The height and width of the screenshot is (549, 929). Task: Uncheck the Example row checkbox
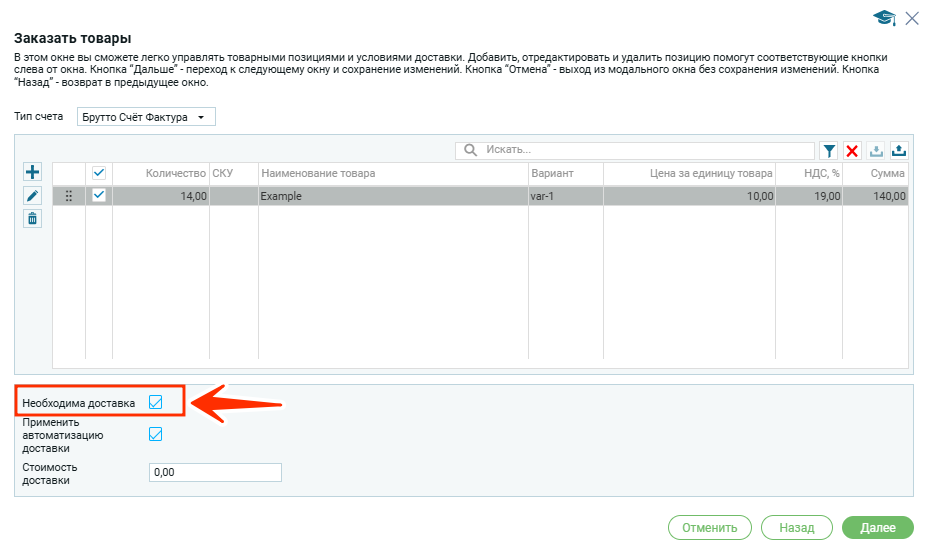[x=99, y=196]
